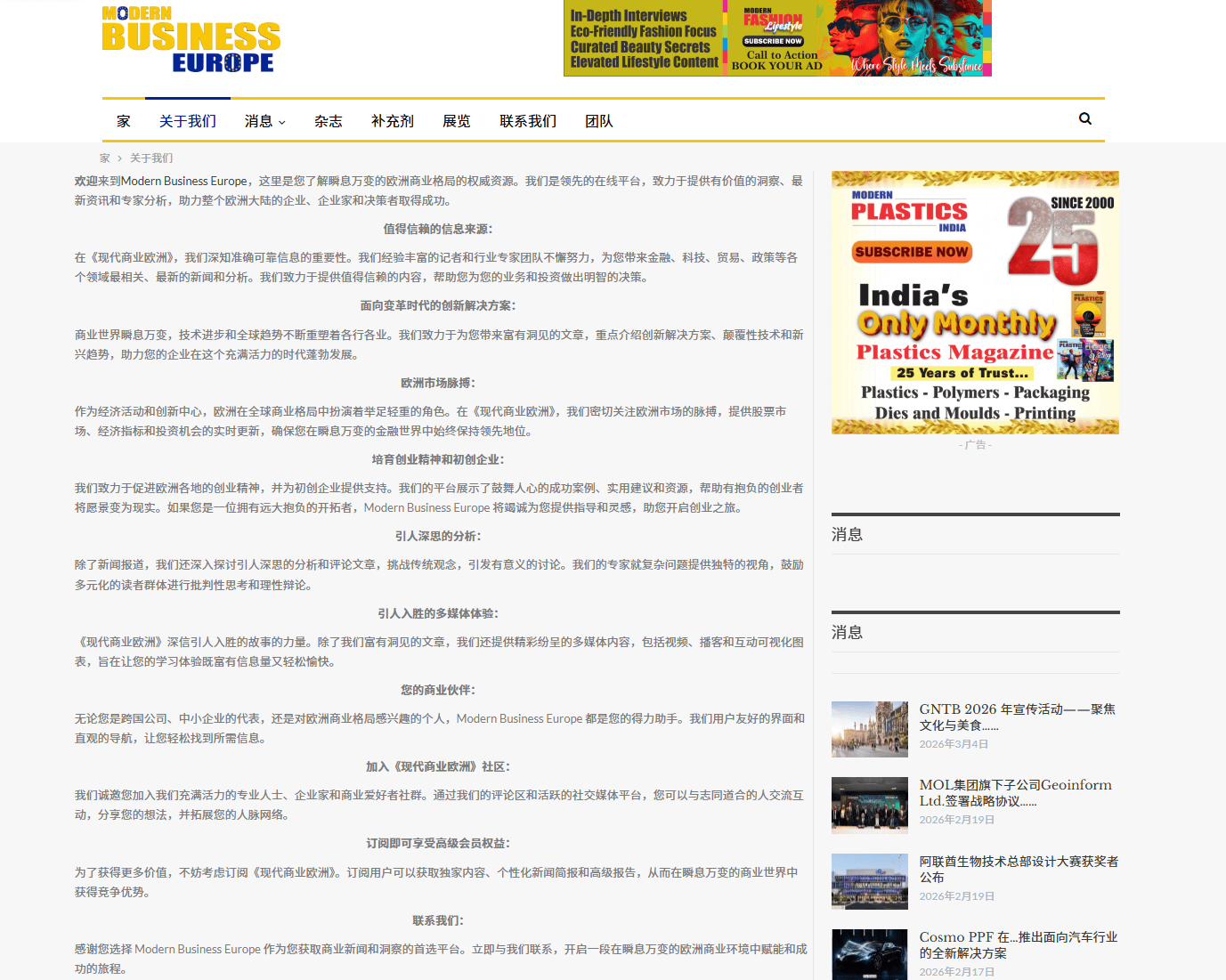The image size is (1226, 980).
Task: Click the Modern Fashion Lifestyle banner ad
Action: (777, 38)
